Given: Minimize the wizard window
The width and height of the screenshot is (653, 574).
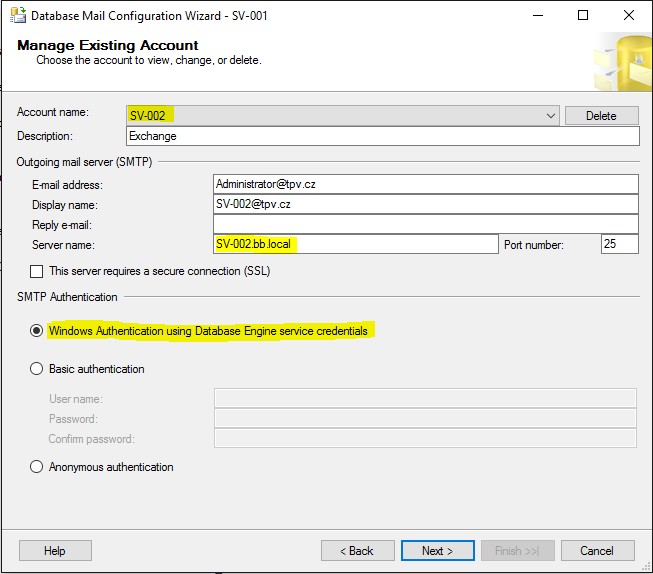Looking at the screenshot, I should click(538, 16).
